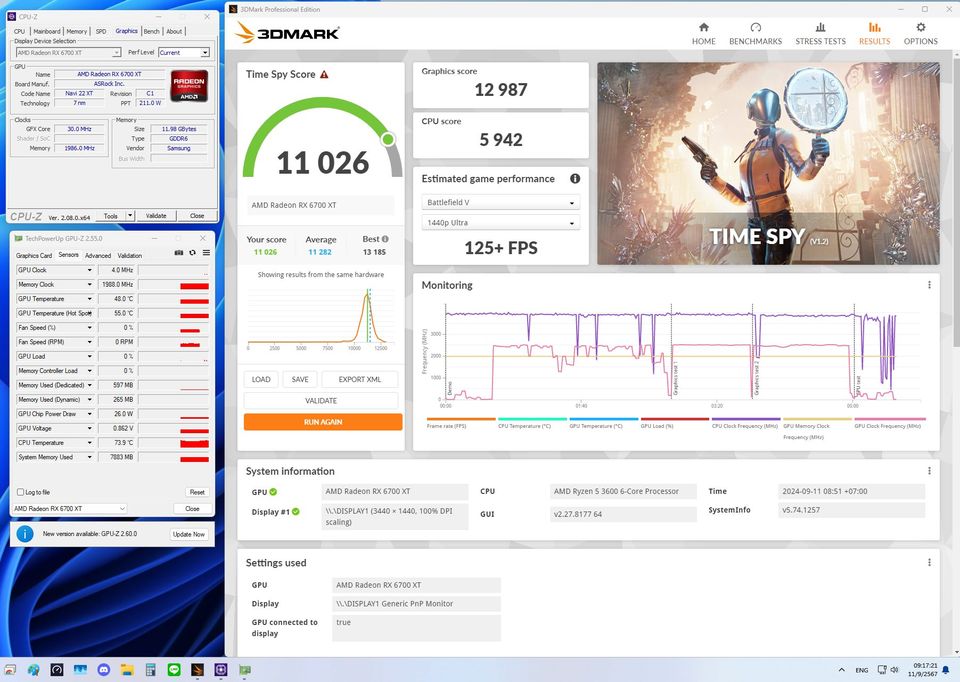
Task: Enable the Log to file checkbox
Action: click(20, 492)
